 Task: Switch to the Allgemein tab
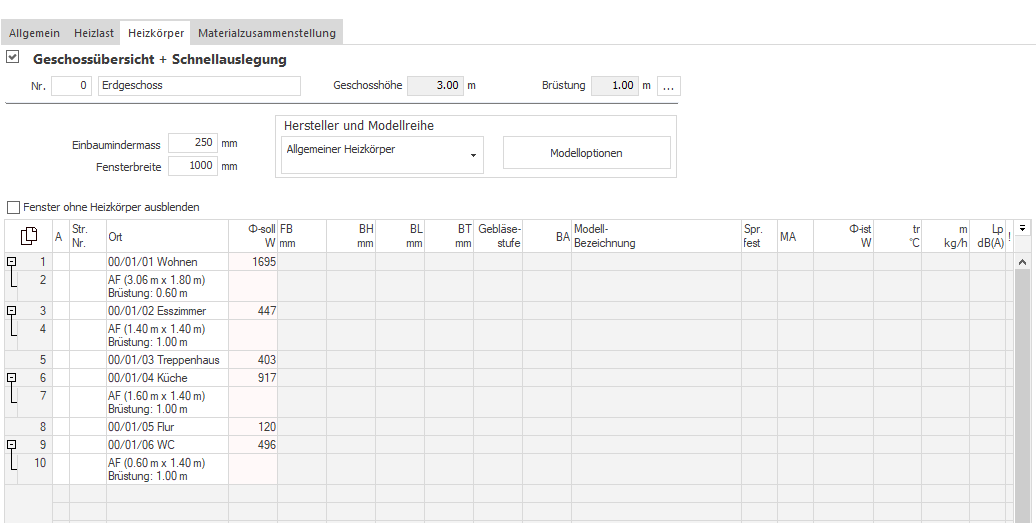point(34,33)
